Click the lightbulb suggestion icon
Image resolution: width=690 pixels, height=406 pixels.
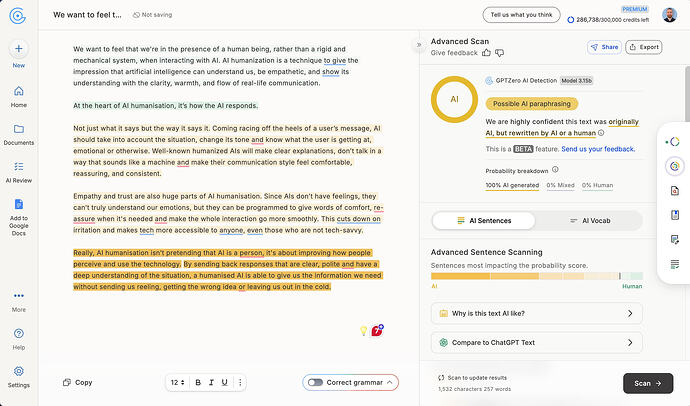(x=363, y=331)
